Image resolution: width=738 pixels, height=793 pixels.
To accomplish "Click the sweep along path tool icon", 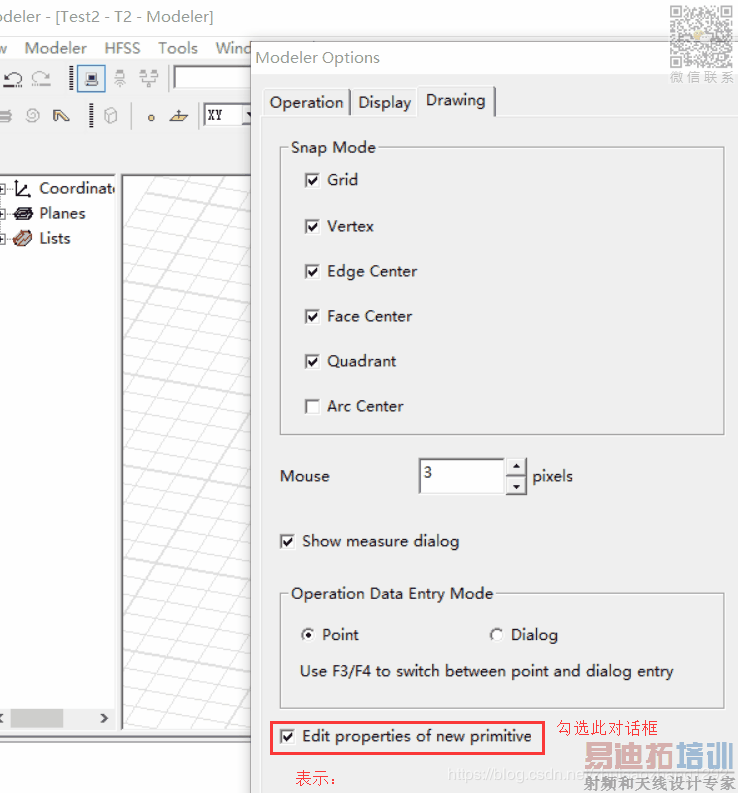I will [61, 116].
